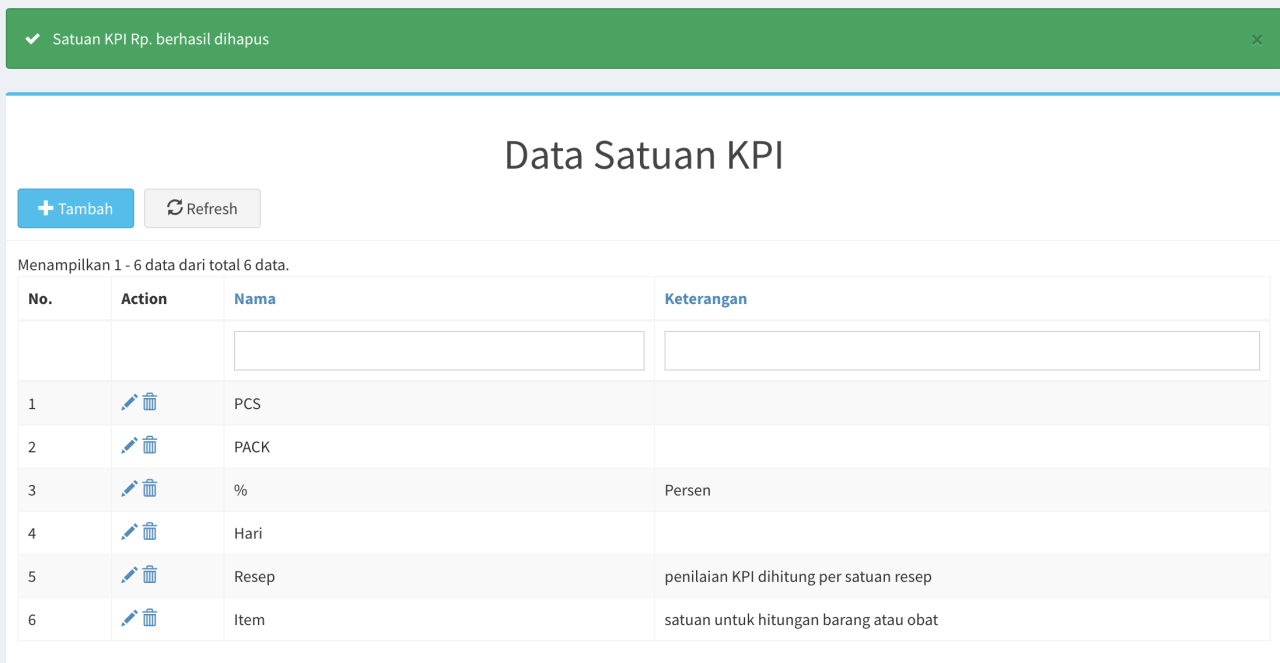The height and width of the screenshot is (663, 1280).
Task: Sort table by Nama column header
Action: coord(255,298)
